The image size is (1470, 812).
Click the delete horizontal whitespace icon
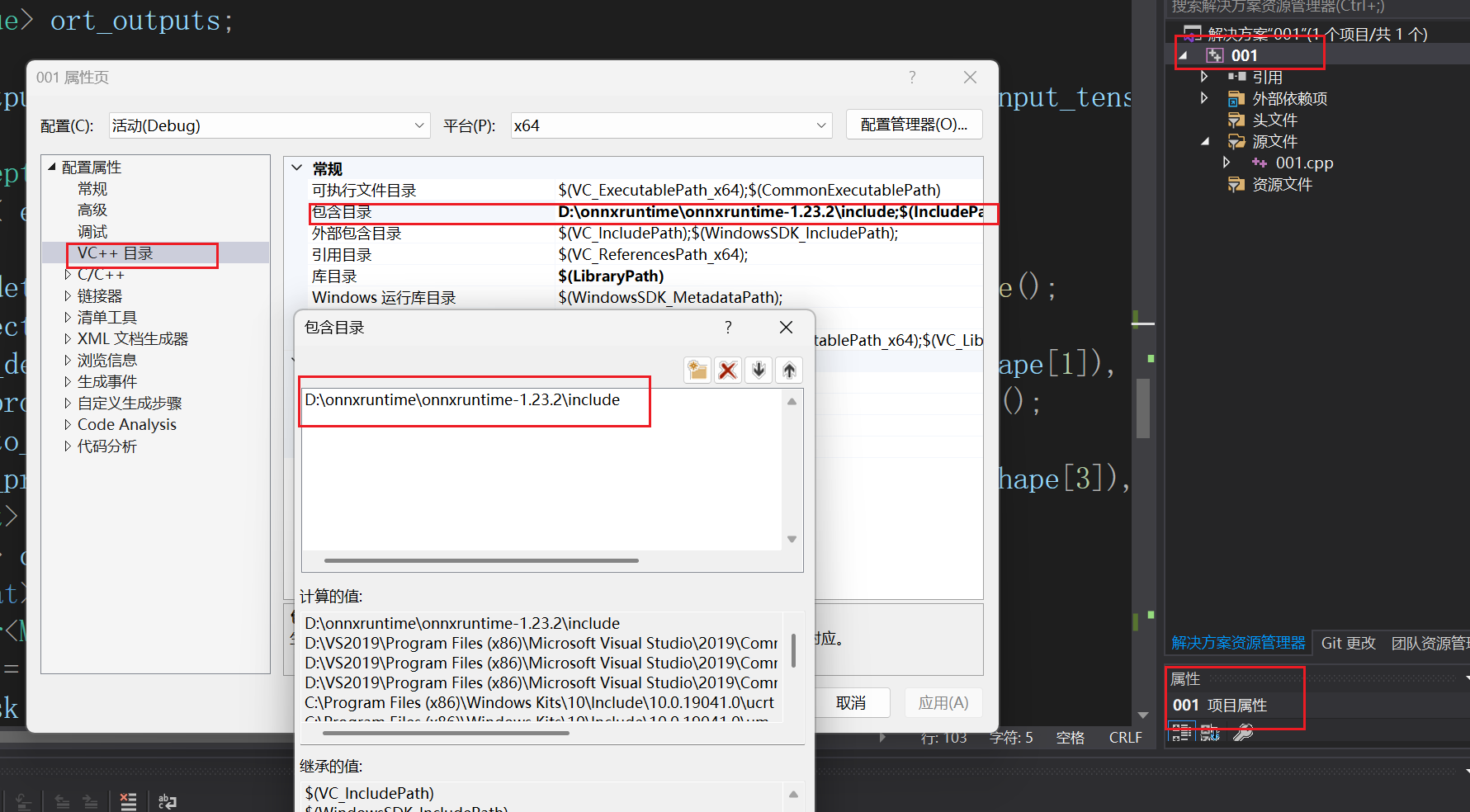pos(128,800)
